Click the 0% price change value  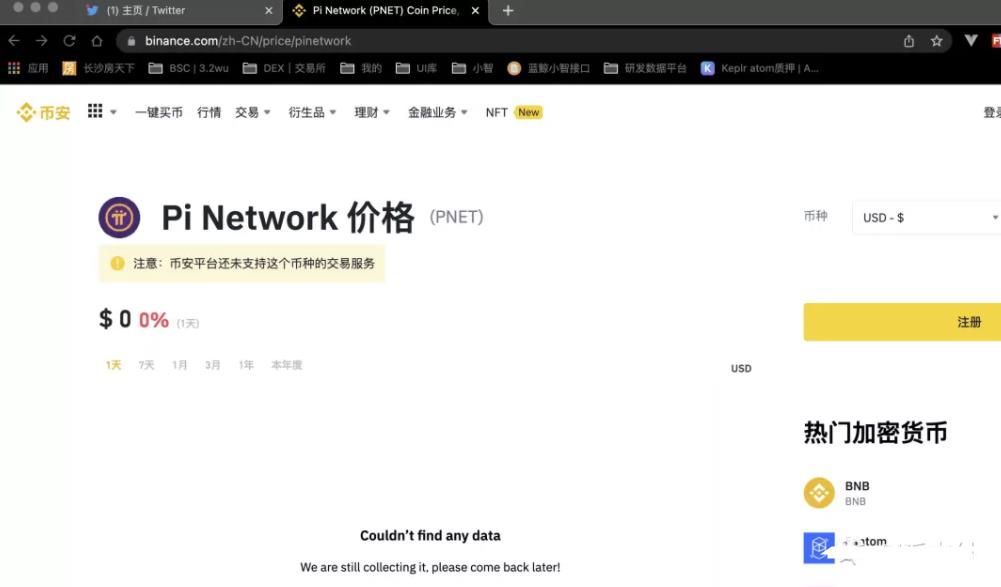point(154,319)
